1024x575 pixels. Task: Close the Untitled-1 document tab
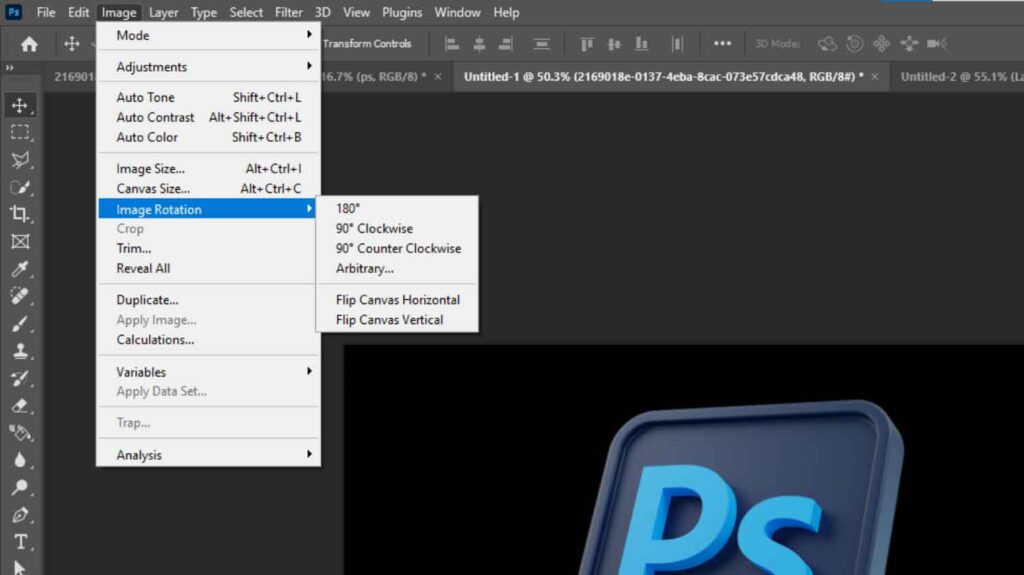(874, 76)
